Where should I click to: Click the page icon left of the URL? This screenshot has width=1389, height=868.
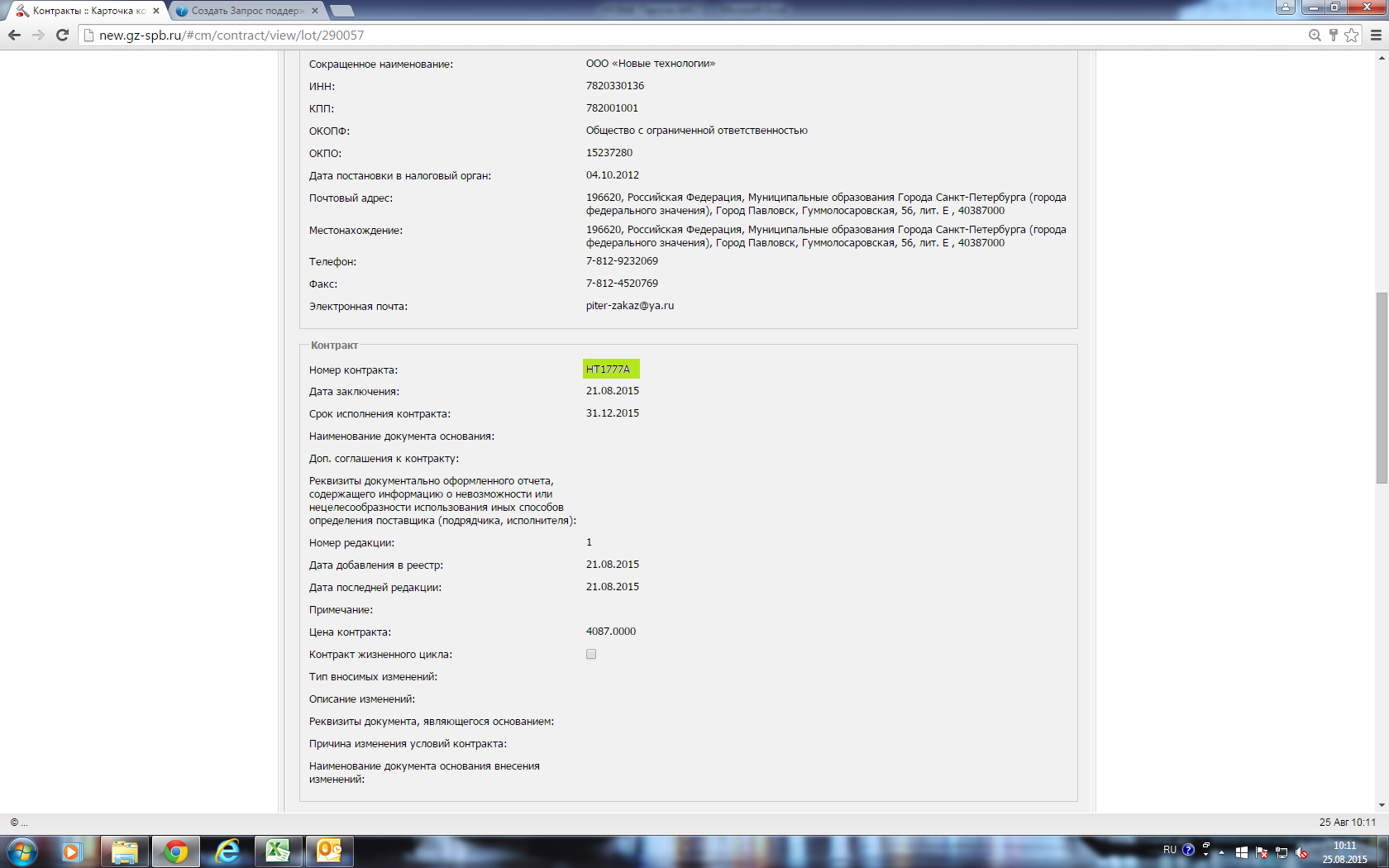[88, 36]
